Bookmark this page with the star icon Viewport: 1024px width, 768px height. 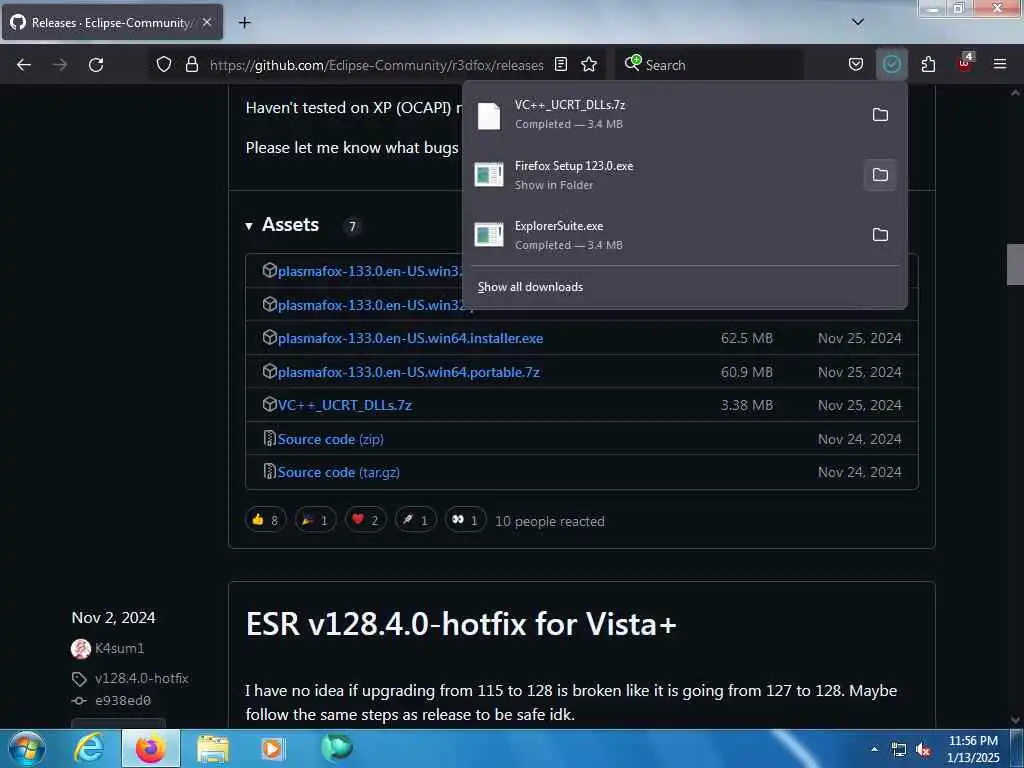pos(589,64)
